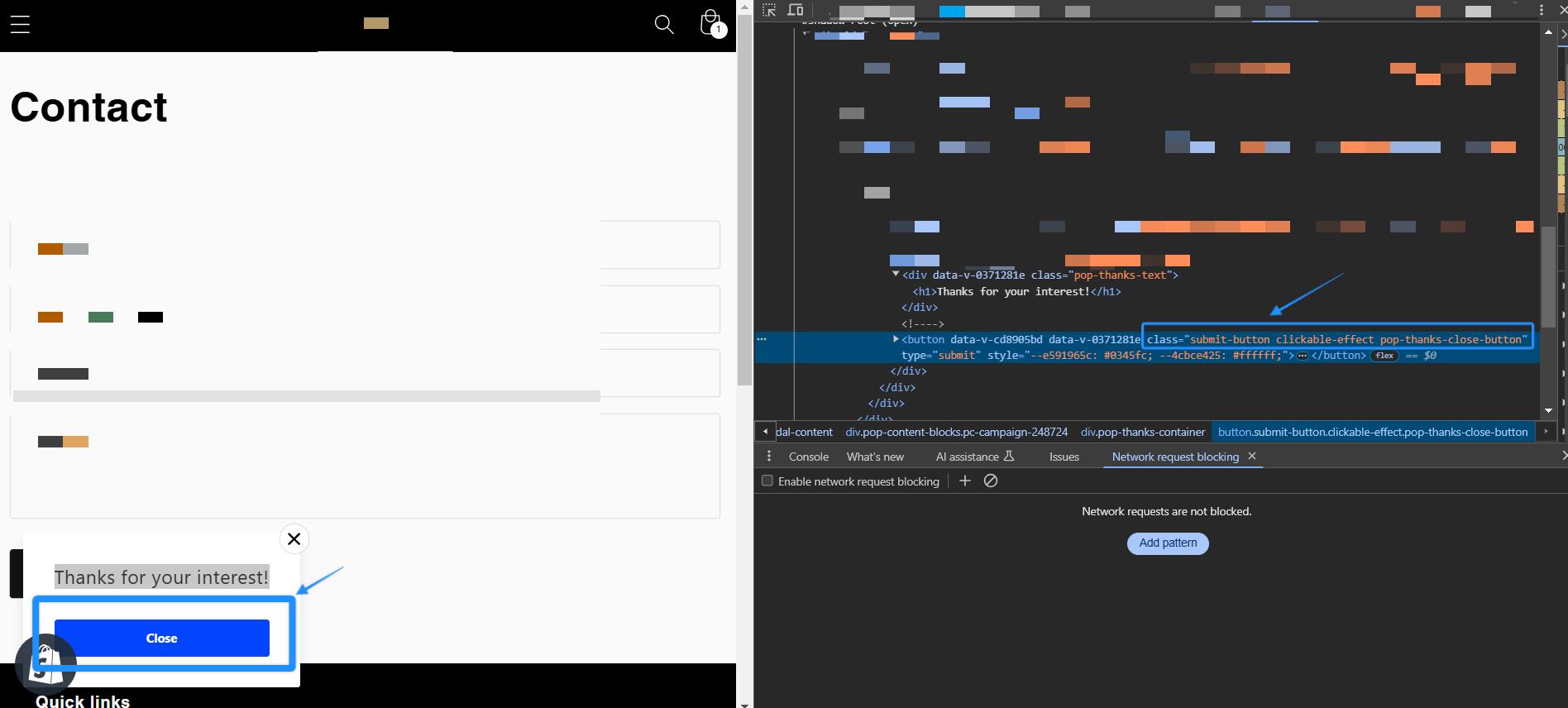1568x708 pixels.
Task: Click the blue Close button
Action: [x=162, y=638]
